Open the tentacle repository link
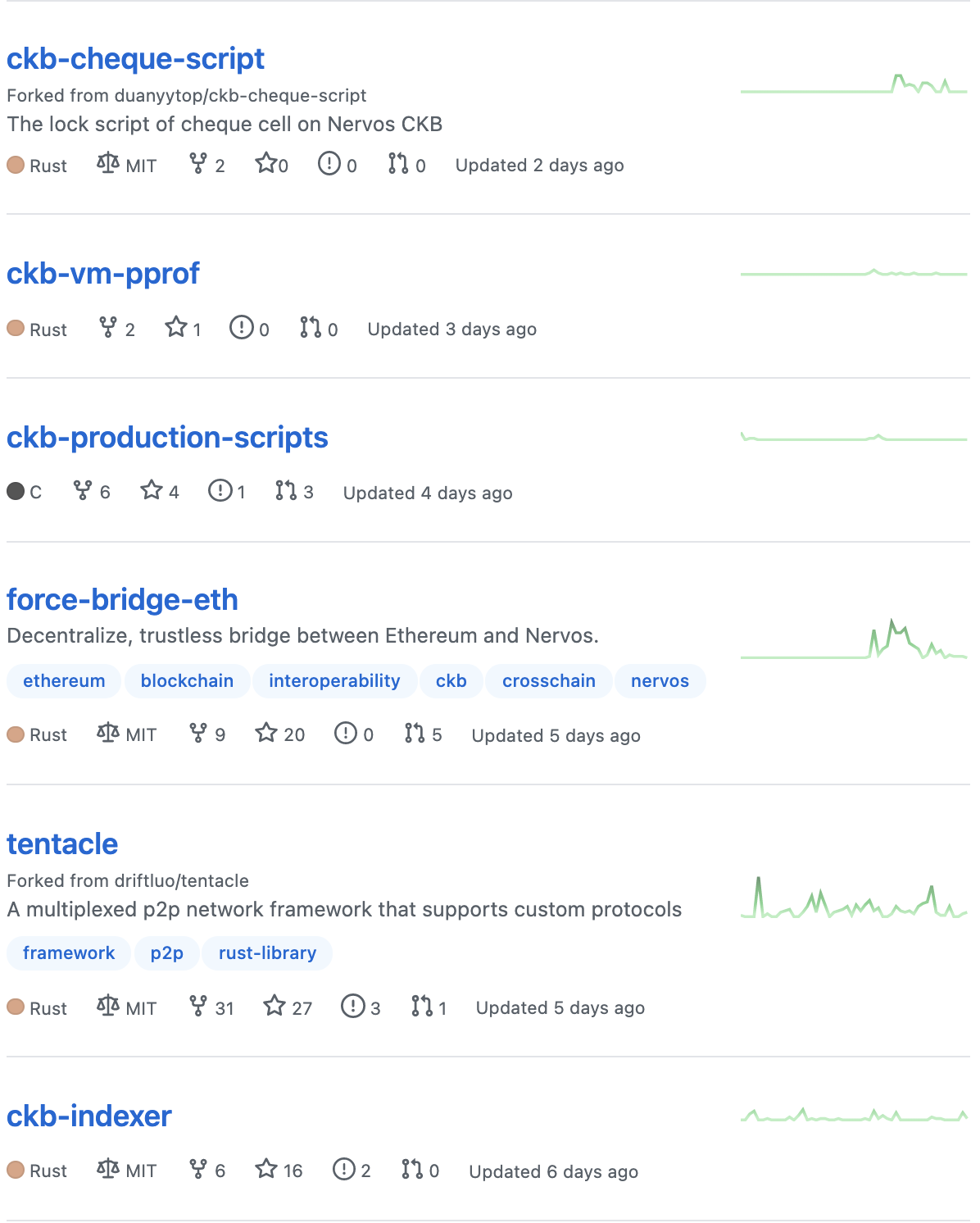Viewport: 980px width, 1223px height. pyautogui.click(x=62, y=844)
